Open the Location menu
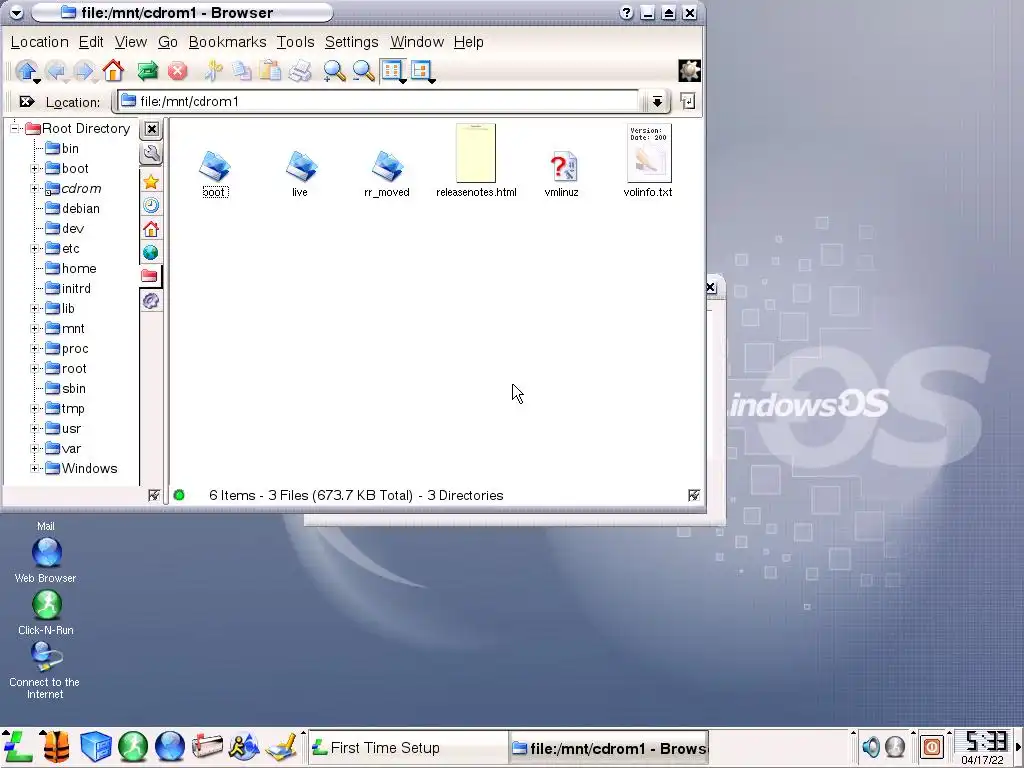 click(40, 42)
